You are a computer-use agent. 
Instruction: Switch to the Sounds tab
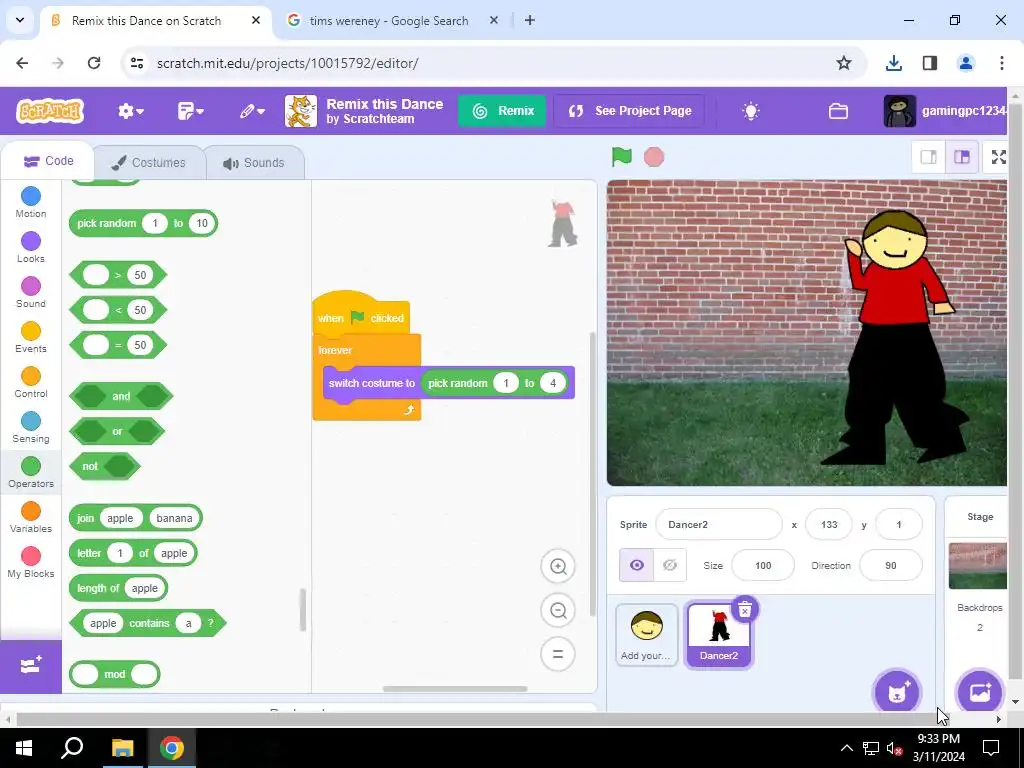tap(254, 163)
